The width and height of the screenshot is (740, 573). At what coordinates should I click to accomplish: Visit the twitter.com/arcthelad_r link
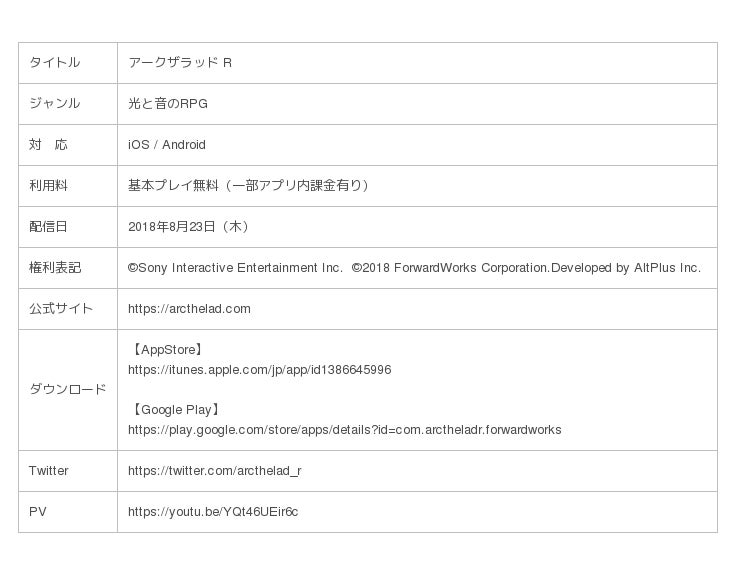coord(214,471)
